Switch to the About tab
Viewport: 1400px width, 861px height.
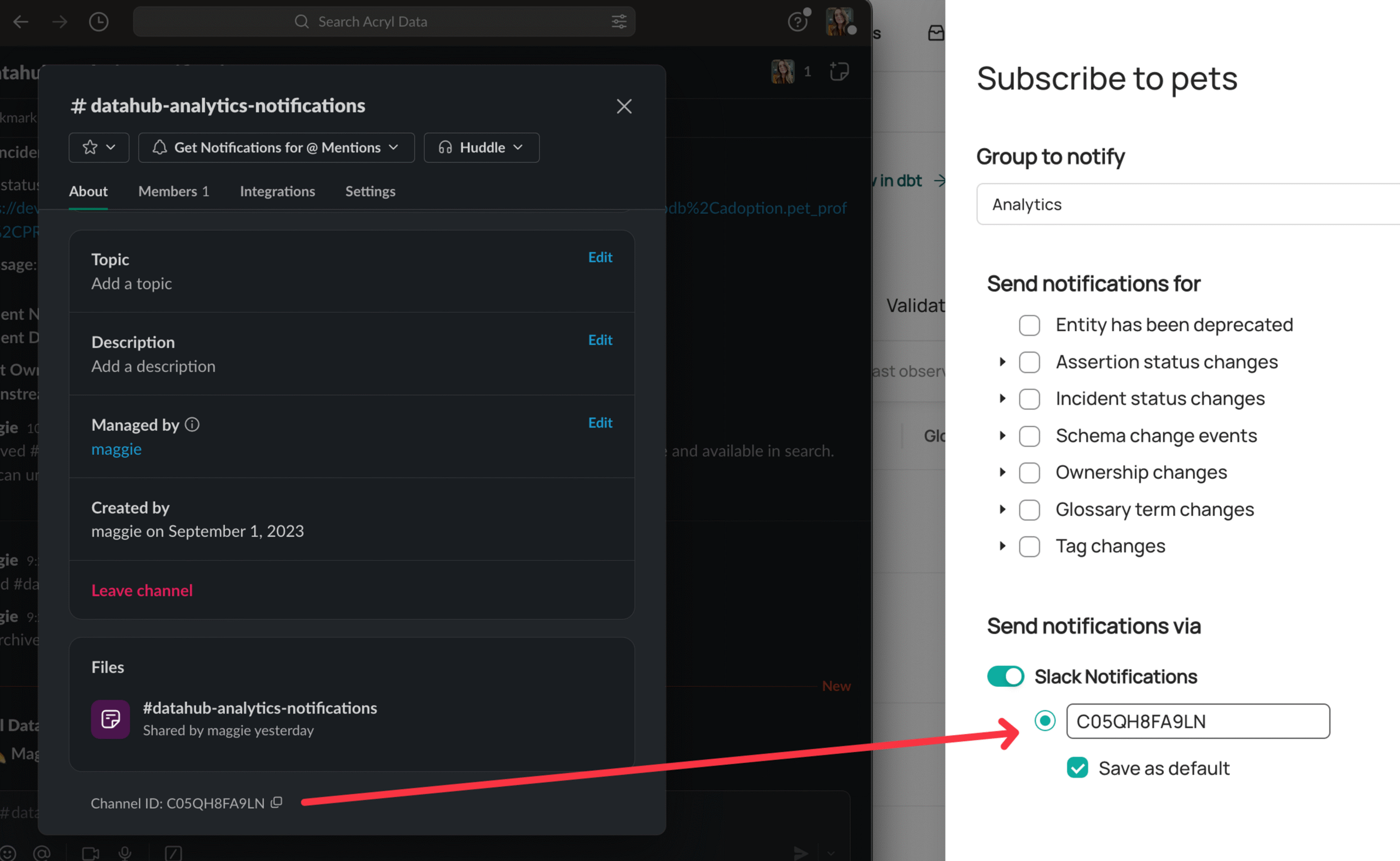pyautogui.click(x=88, y=191)
